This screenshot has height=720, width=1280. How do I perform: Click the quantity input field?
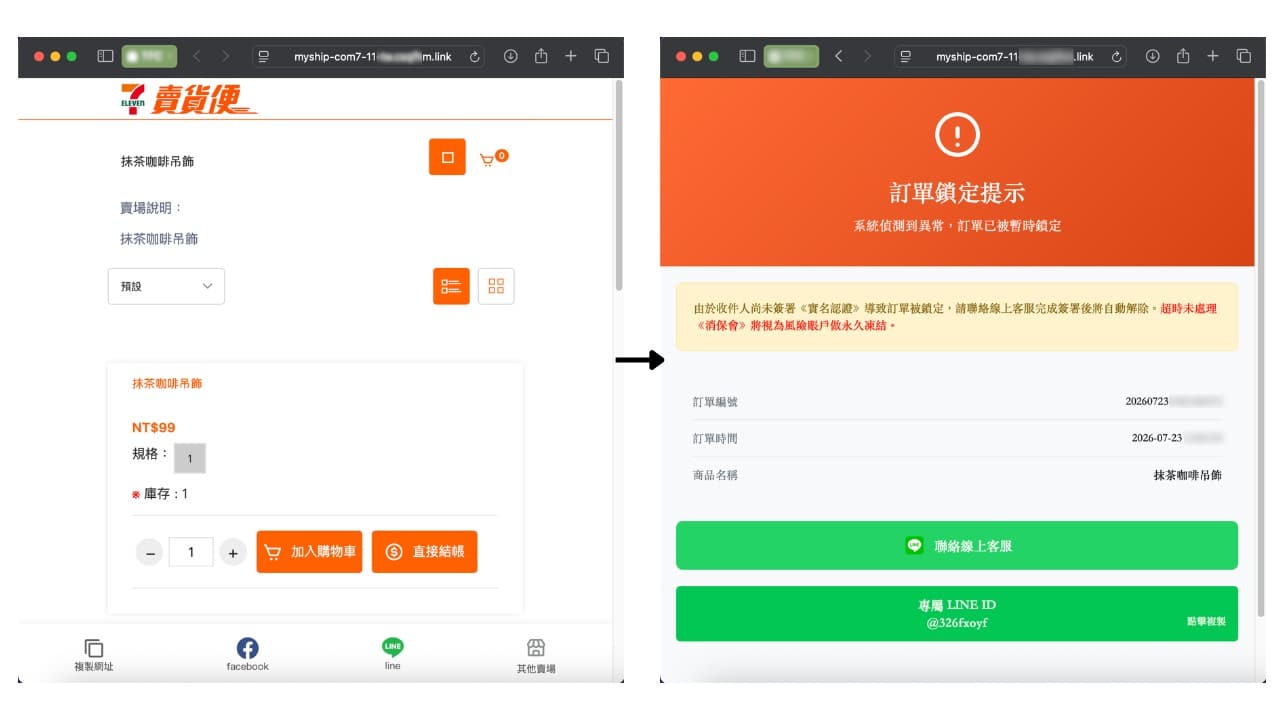click(191, 552)
